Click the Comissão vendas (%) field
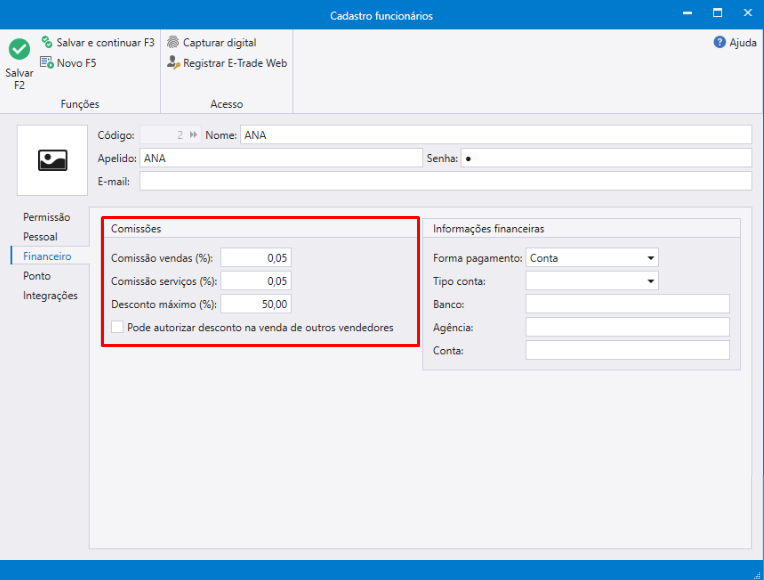Screen dimensions: 764x580 (x=256, y=258)
